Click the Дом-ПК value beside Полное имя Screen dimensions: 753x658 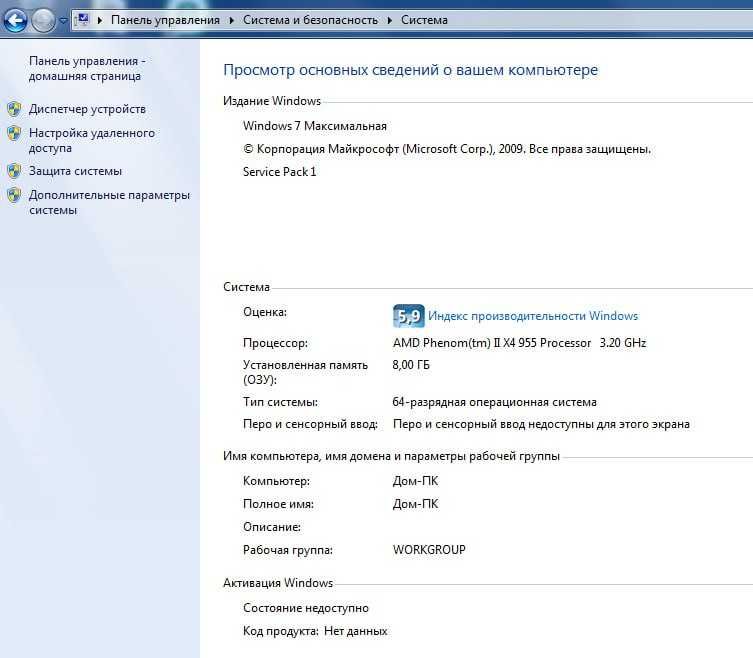coord(415,504)
